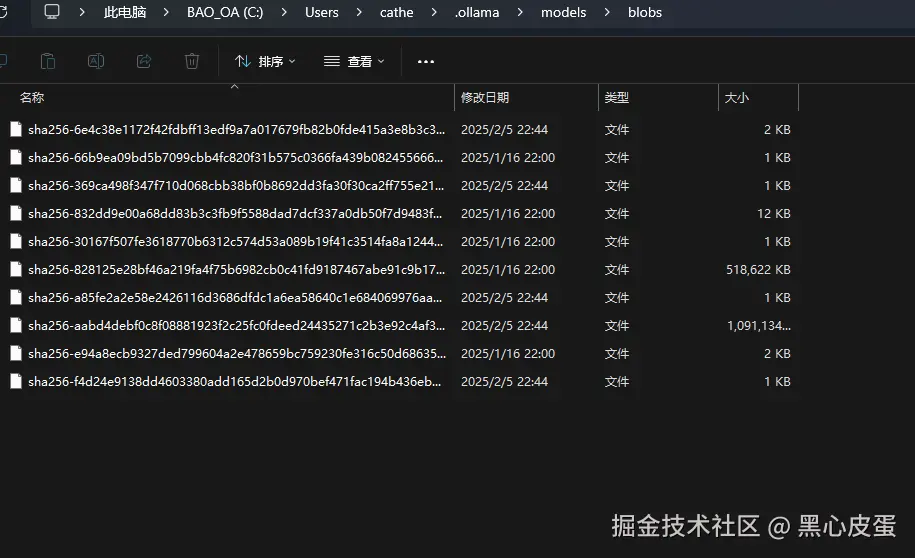915x558 pixels.
Task: Click the 文件 type cell of sha256-f4d24e91
Action: 617,382
